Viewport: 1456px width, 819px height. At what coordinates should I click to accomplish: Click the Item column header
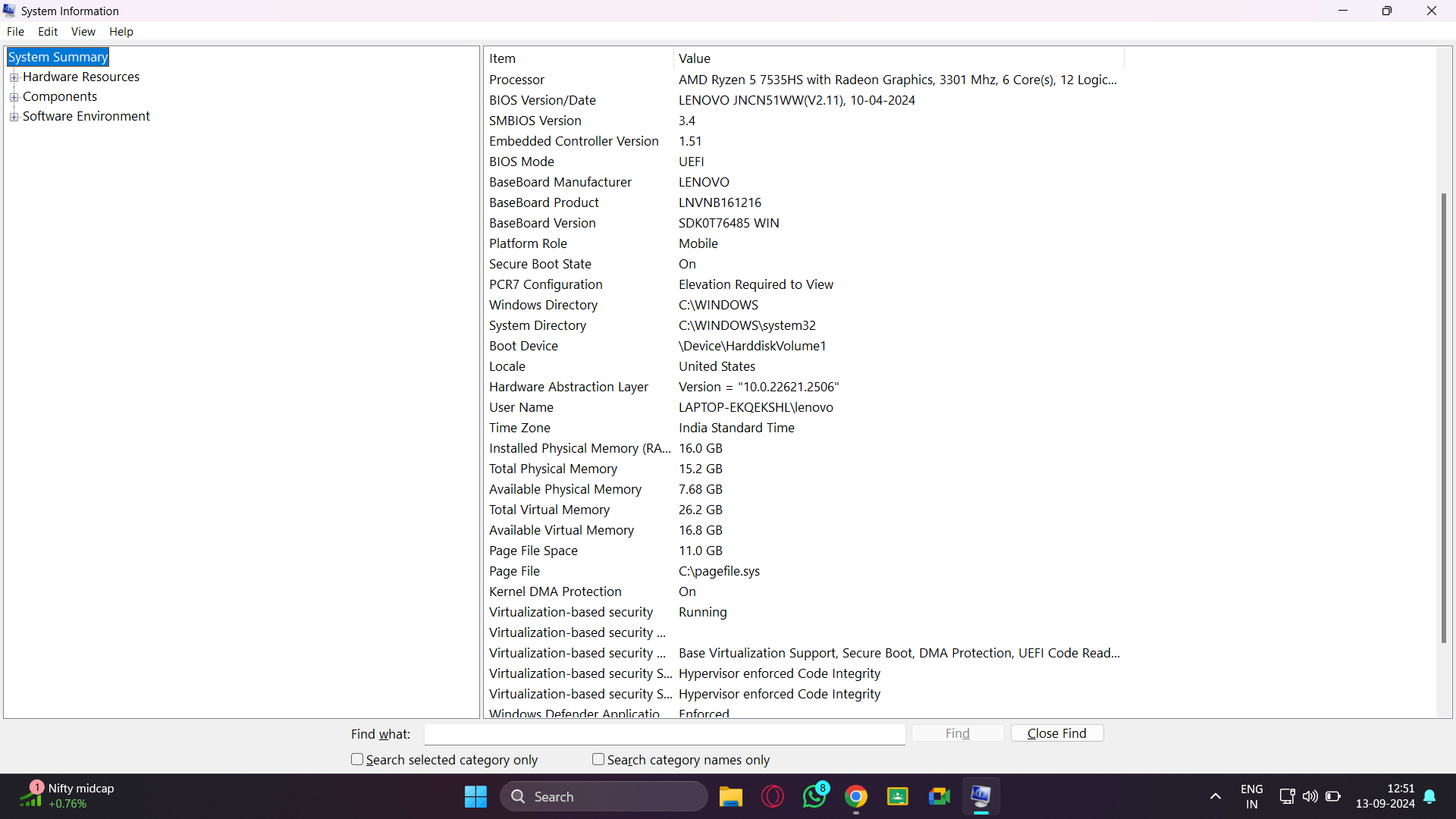pyautogui.click(x=579, y=58)
